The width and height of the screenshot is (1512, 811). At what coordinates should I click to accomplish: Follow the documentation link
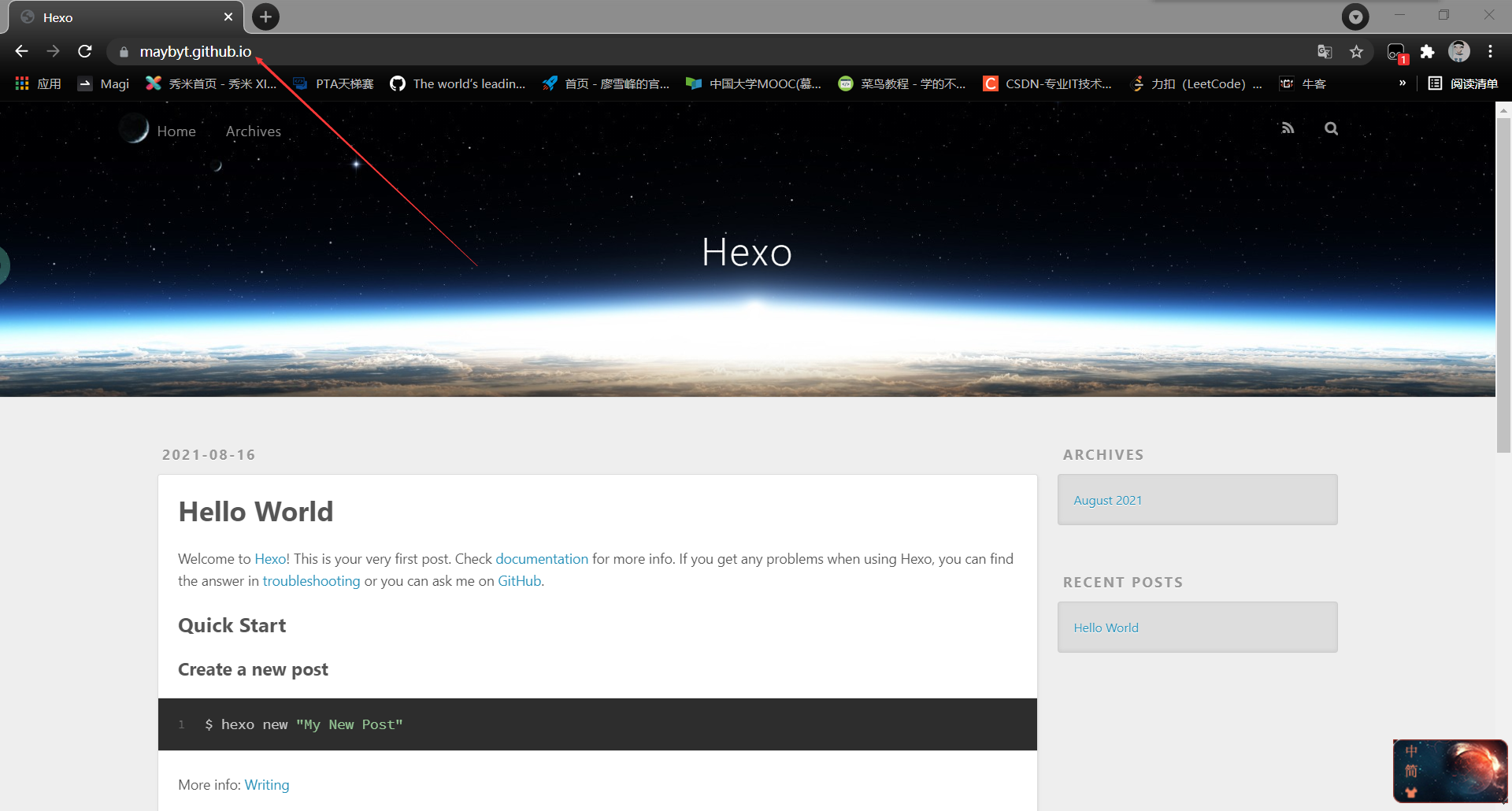[542, 559]
